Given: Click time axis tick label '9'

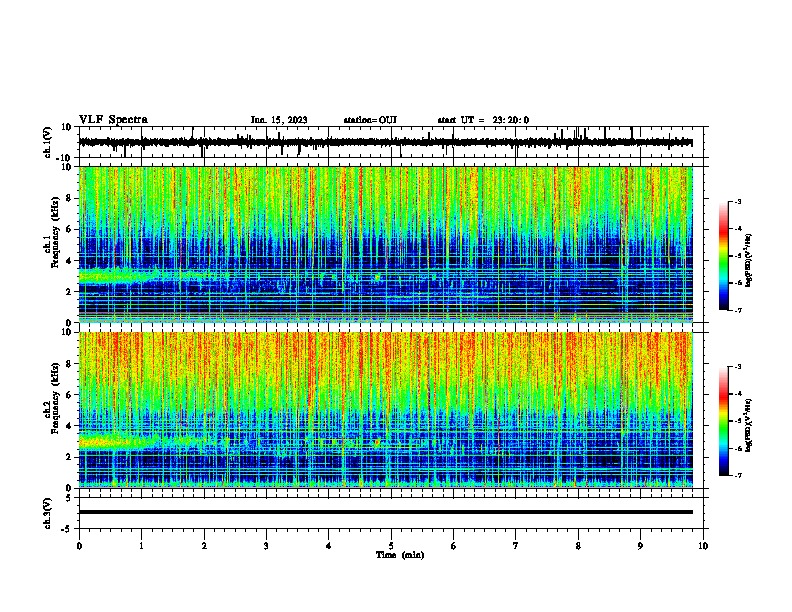Looking at the screenshot, I should click(640, 546).
